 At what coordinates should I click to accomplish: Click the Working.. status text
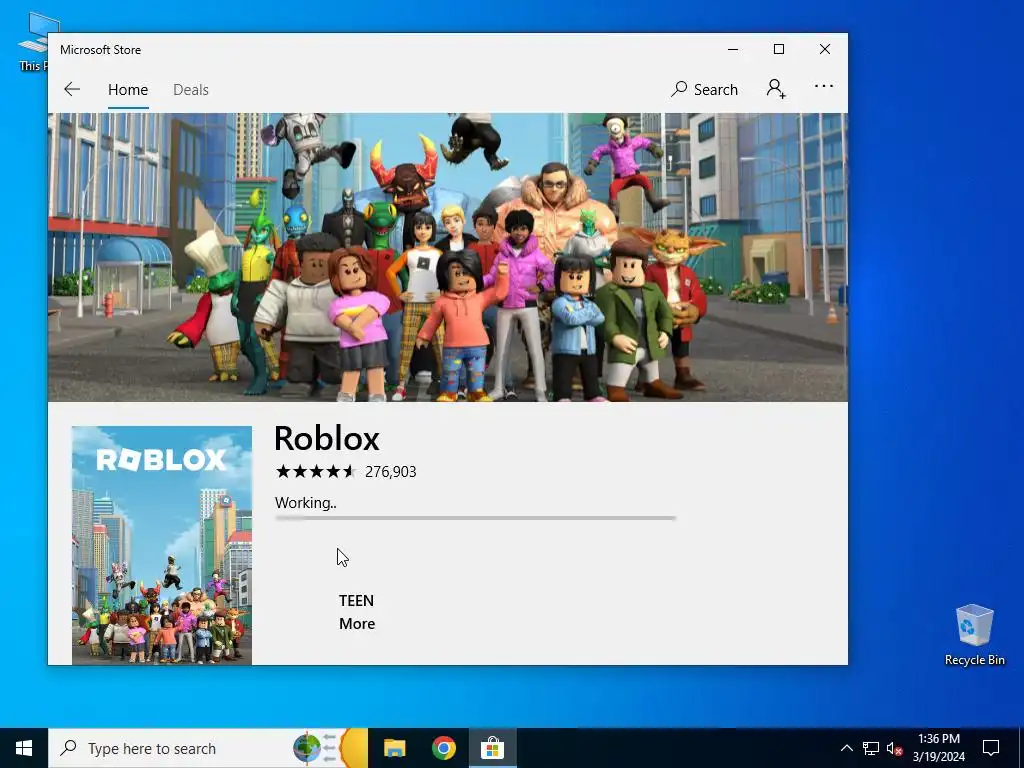306,503
